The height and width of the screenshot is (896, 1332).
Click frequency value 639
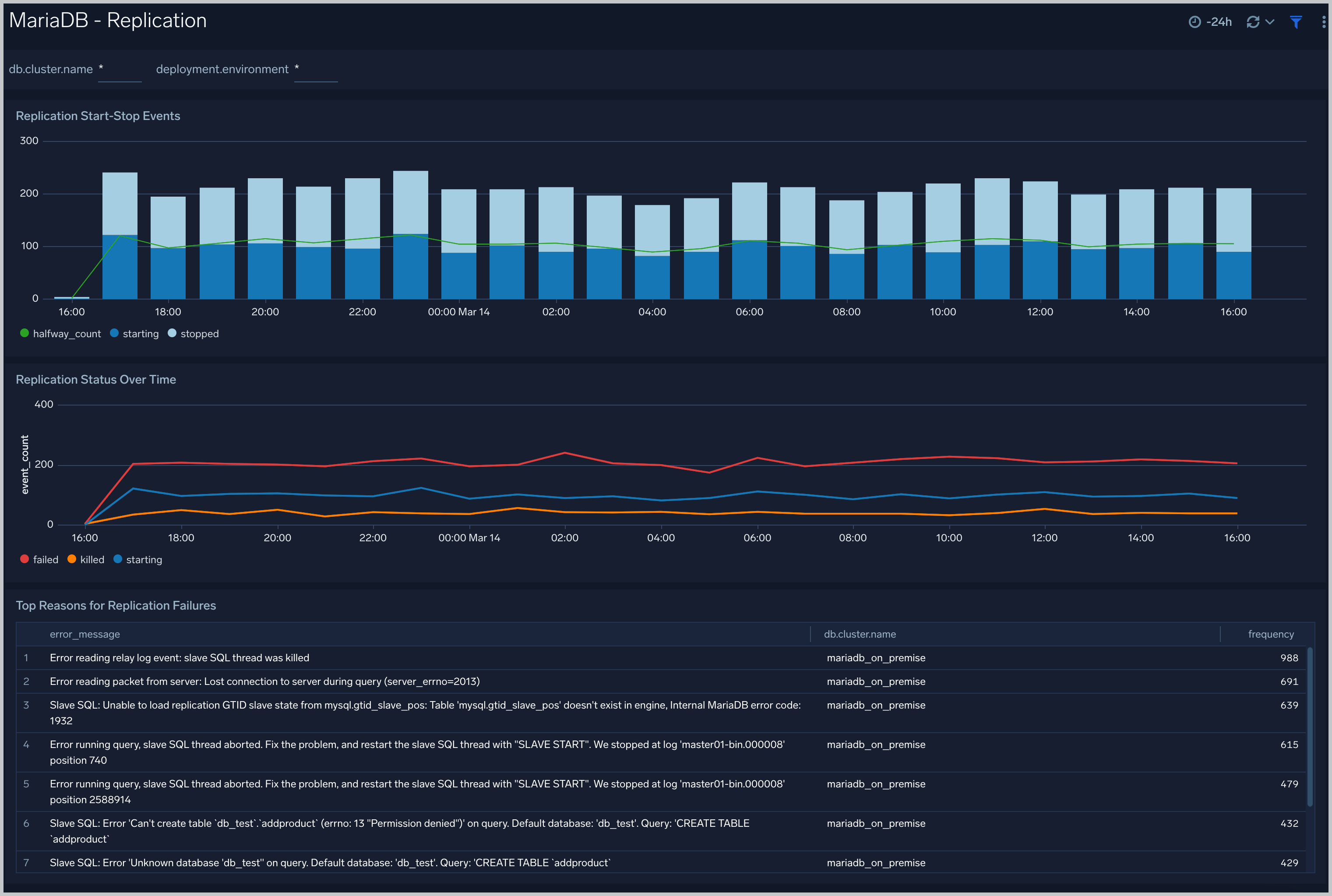coord(1289,705)
